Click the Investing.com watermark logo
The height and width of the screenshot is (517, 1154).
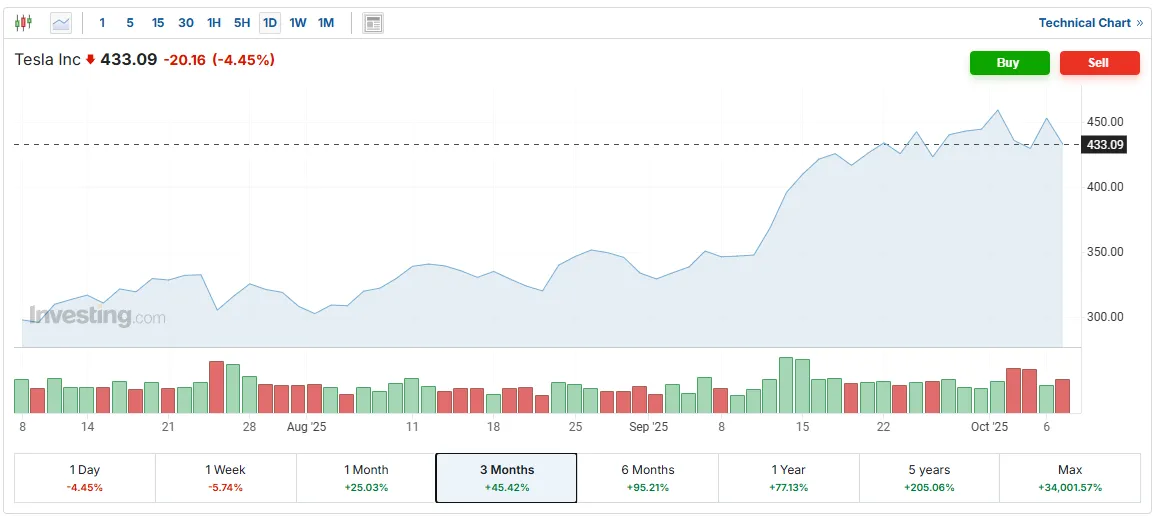click(97, 317)
